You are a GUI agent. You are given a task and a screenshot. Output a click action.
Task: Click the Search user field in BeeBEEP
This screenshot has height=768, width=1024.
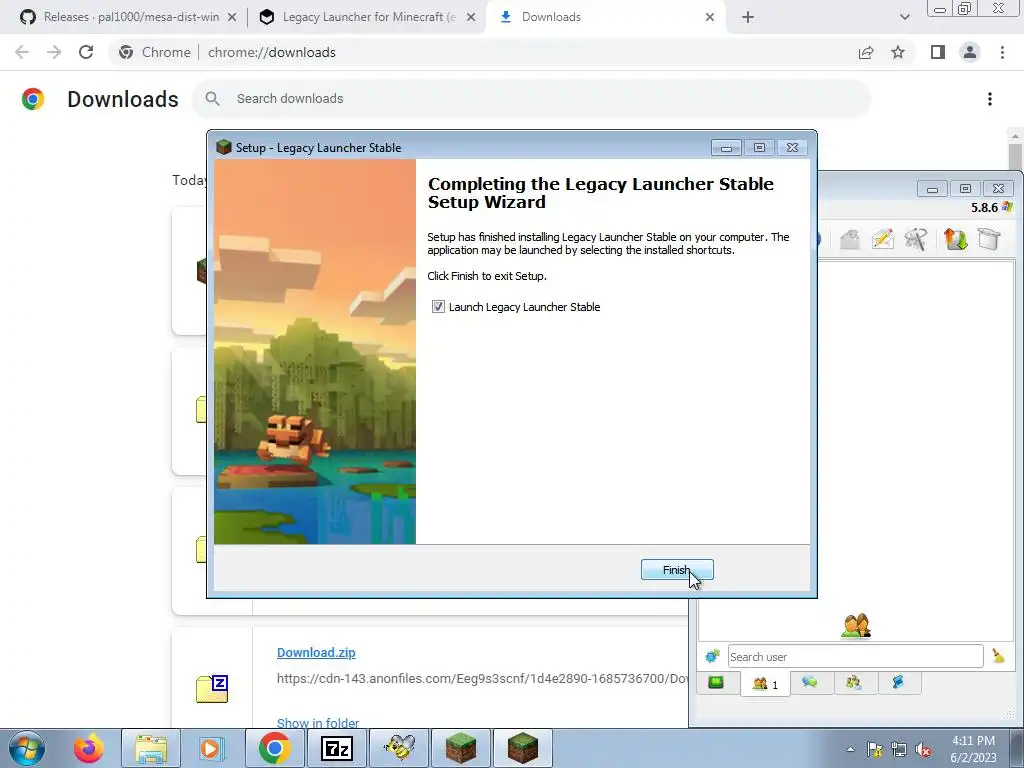[856, 656]
